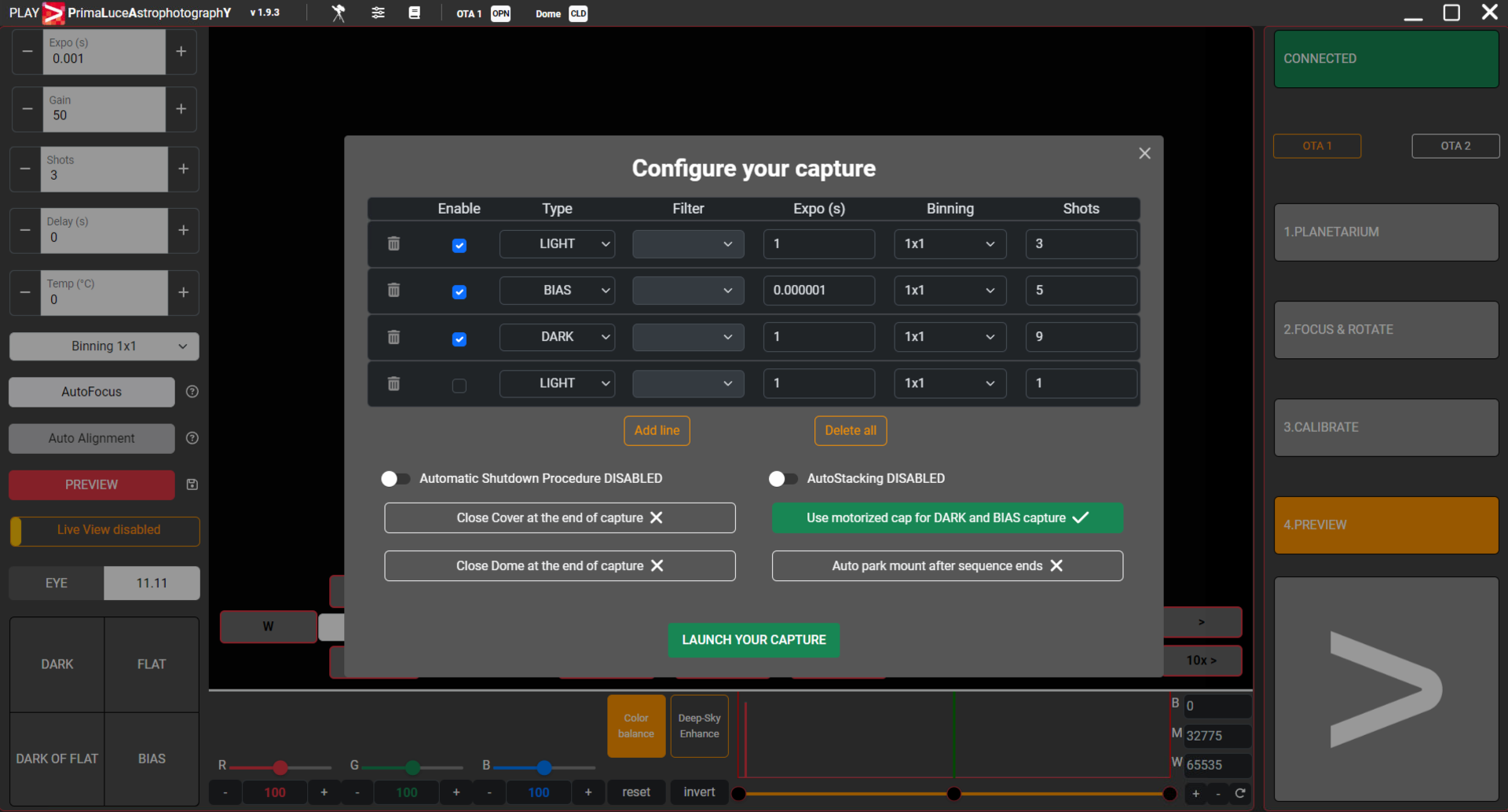Open the settings sliders icon in top bar
Screen dimensions: 1508x812
[378, 13]
